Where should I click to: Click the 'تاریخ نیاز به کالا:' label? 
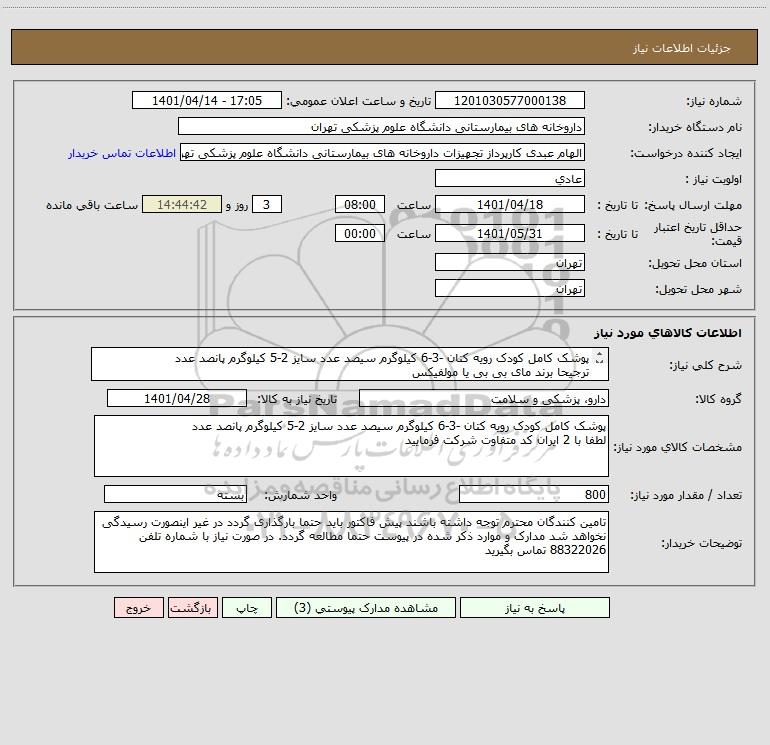297,399
